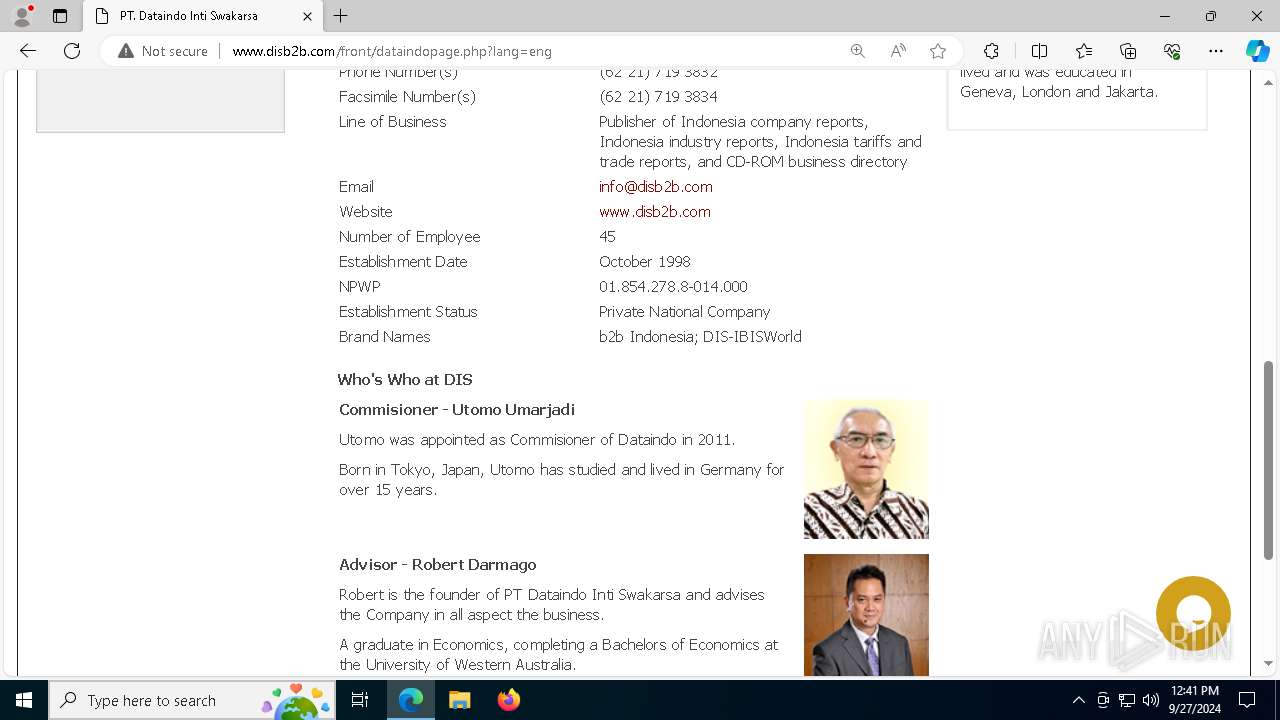The image size is (1280, 720).
Task: Select the text October 1998
Action: [645, 262]
